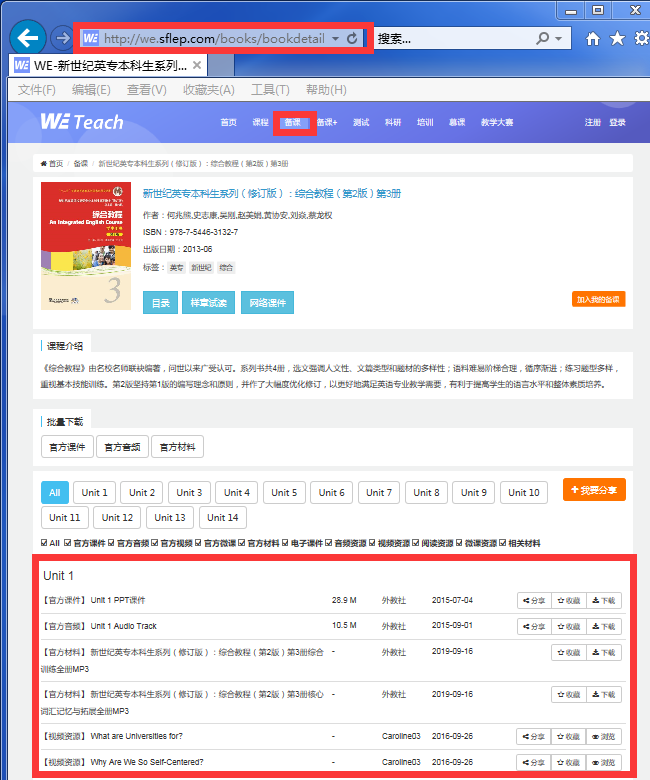Open the browser home page icon
This screenshot has width=650, height=780.
click(x=592, y=38)
